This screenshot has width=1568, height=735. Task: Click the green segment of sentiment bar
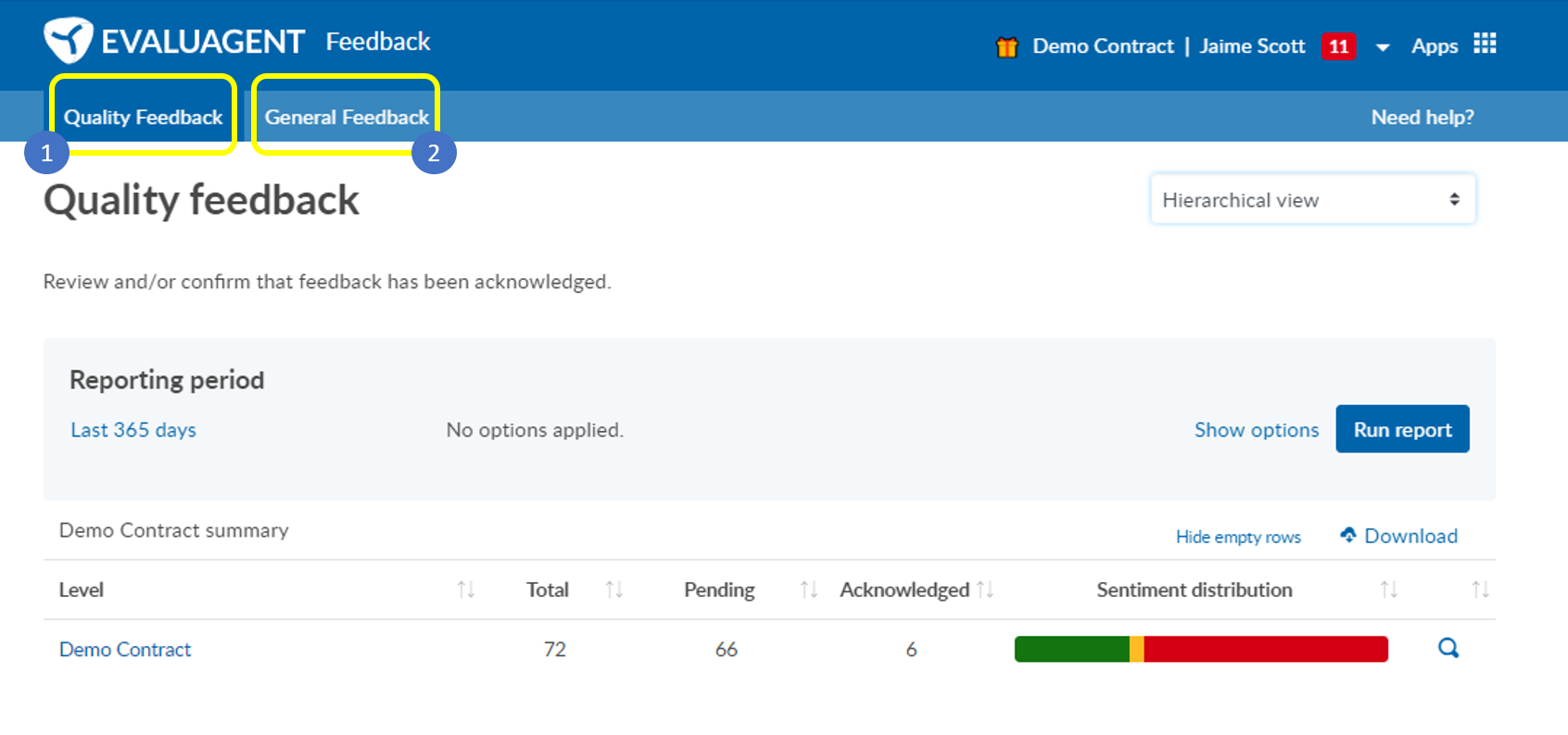1072,649
